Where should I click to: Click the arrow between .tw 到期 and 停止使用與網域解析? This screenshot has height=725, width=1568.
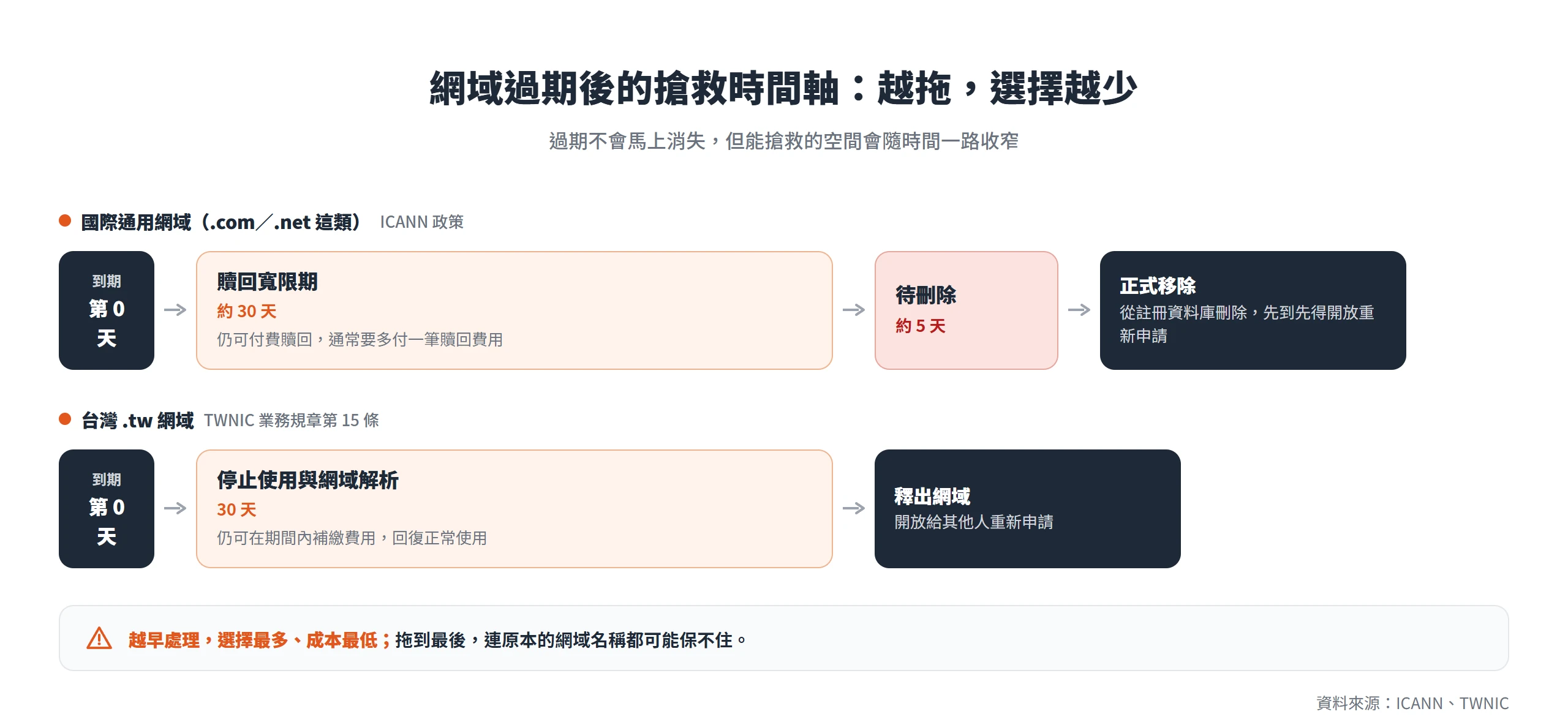175,508
